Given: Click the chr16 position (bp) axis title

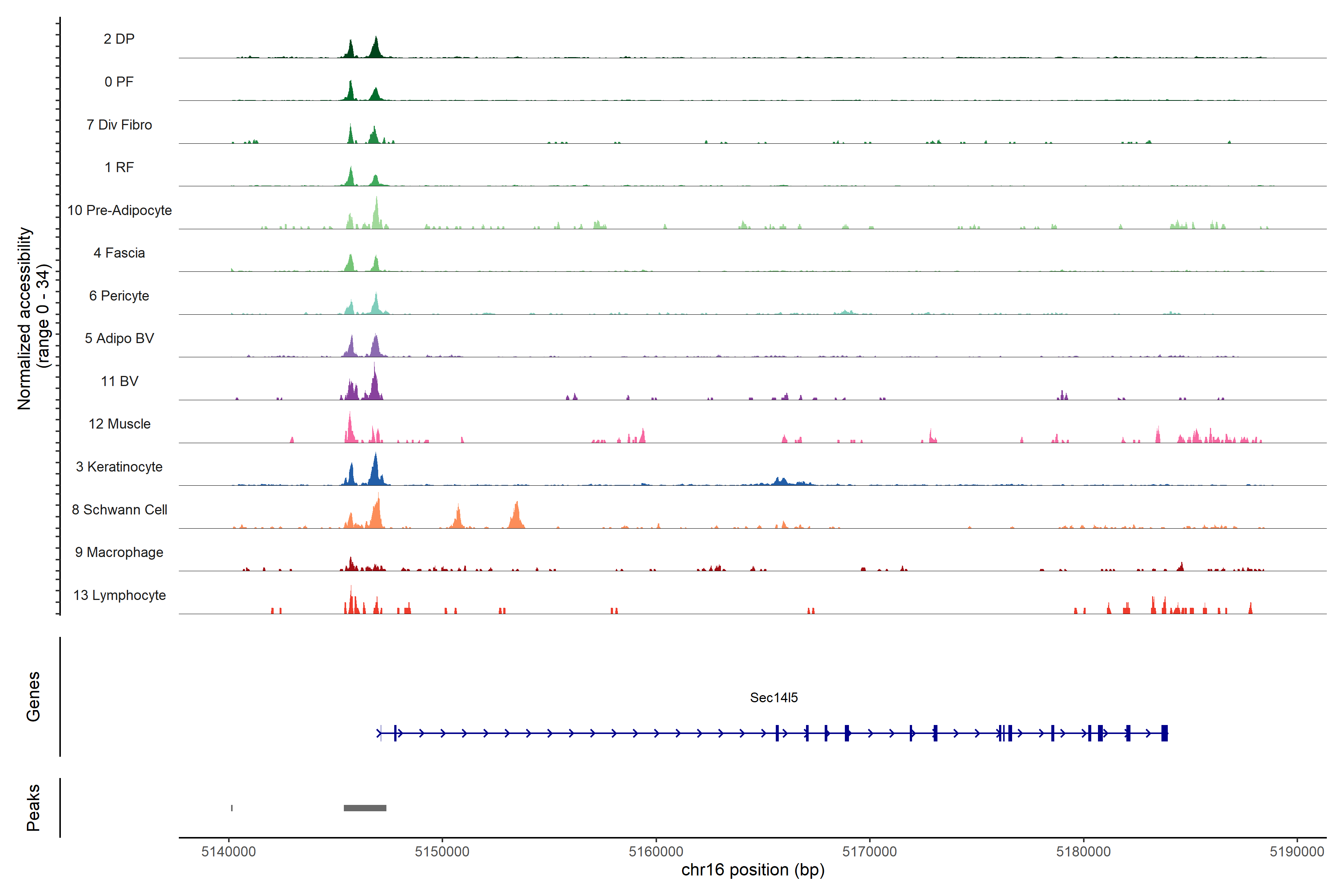Looking at the screenshot, I should (x=753, y=870).
